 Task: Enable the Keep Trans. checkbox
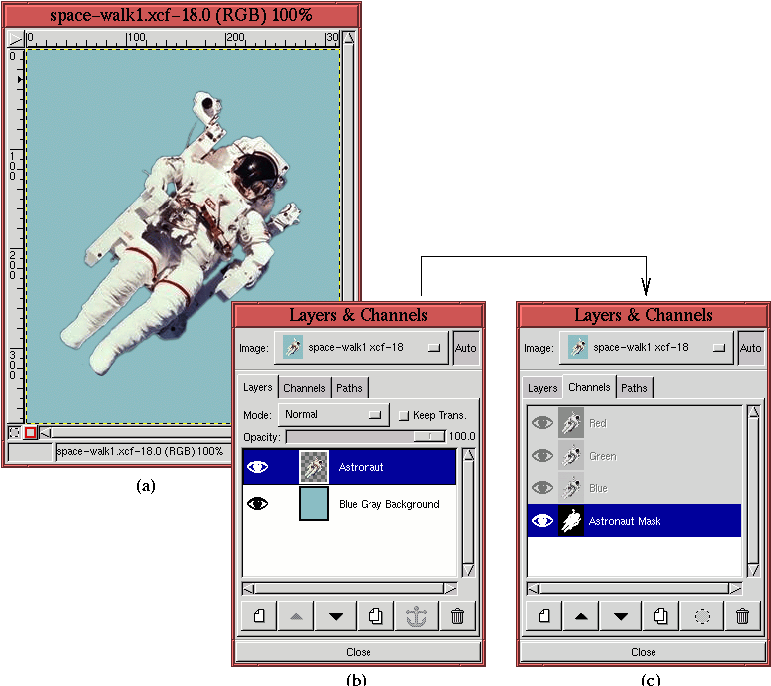[404, 415]
